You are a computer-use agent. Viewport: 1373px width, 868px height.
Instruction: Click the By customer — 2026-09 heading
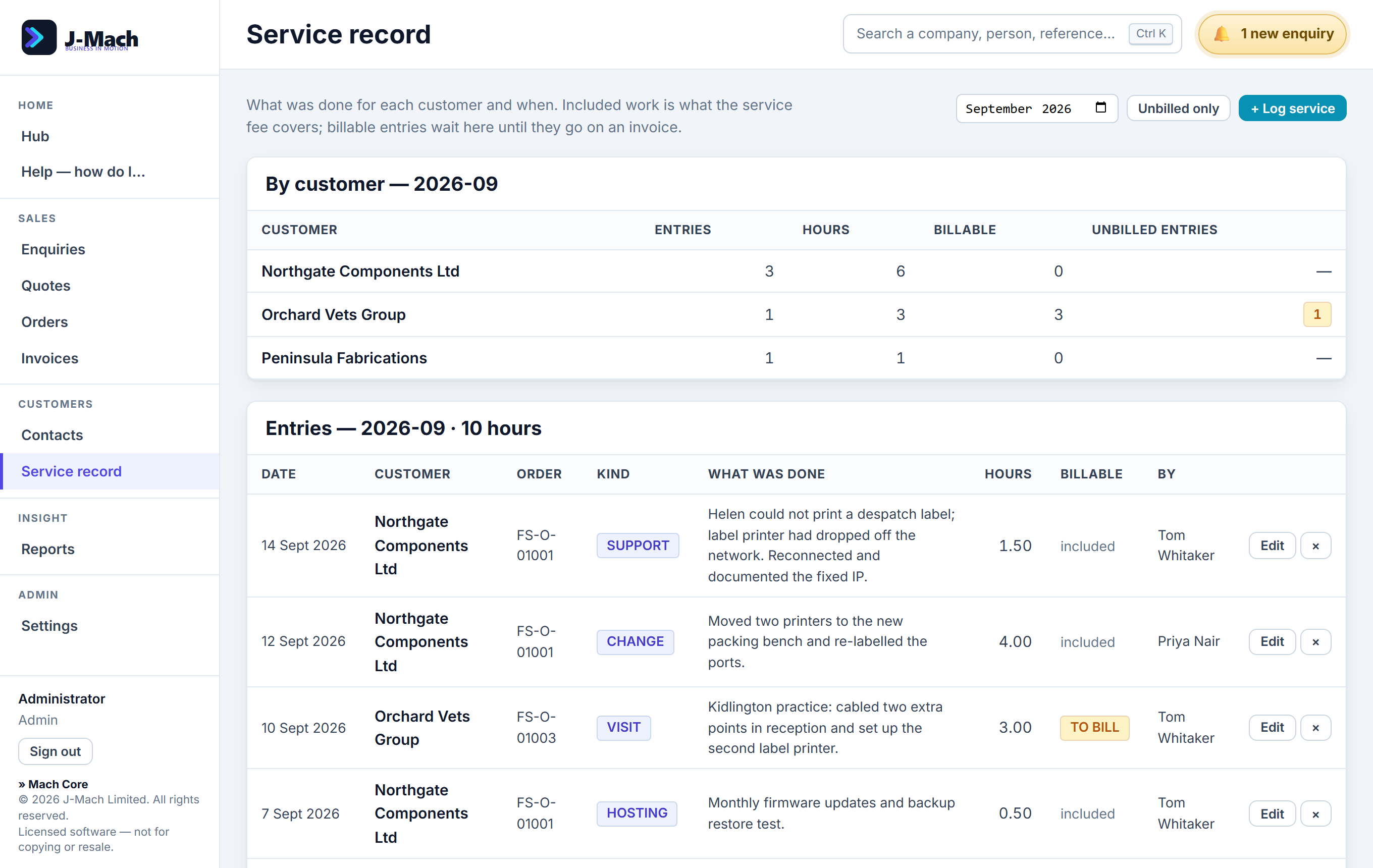pyautogui.click(x=382, y=184)
